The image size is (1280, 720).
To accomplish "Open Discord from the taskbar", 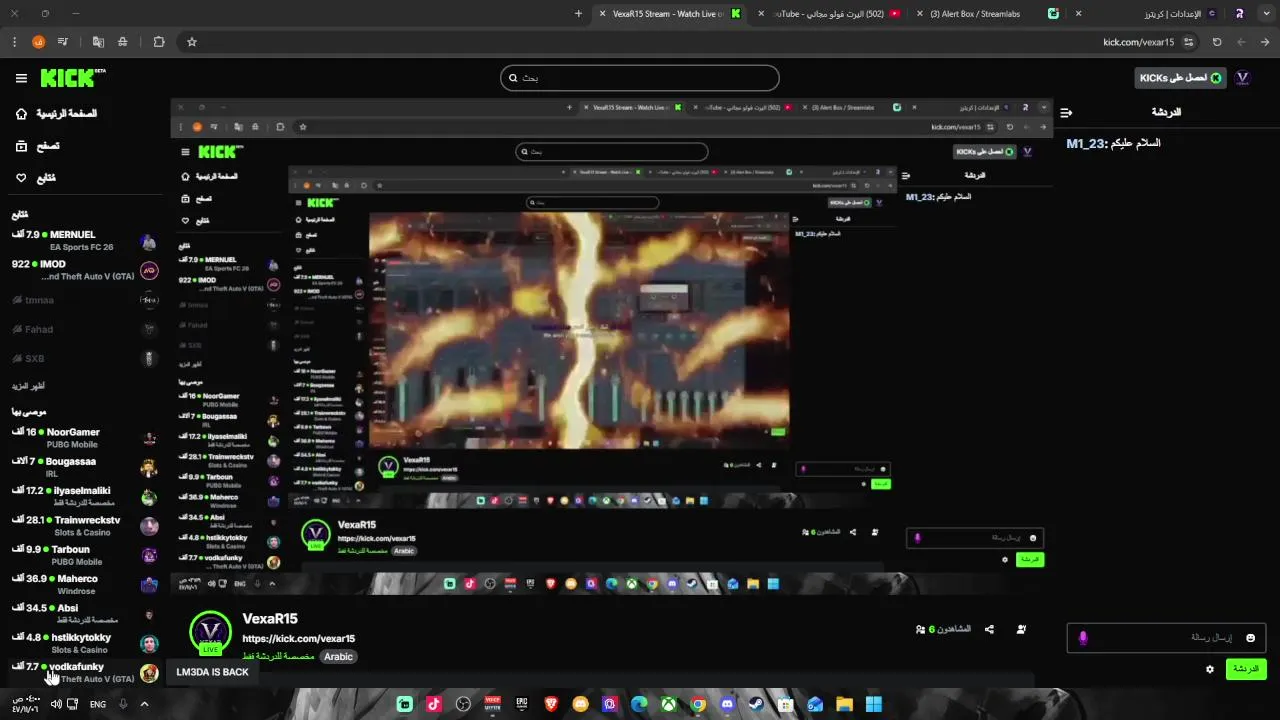I will 727,704.
